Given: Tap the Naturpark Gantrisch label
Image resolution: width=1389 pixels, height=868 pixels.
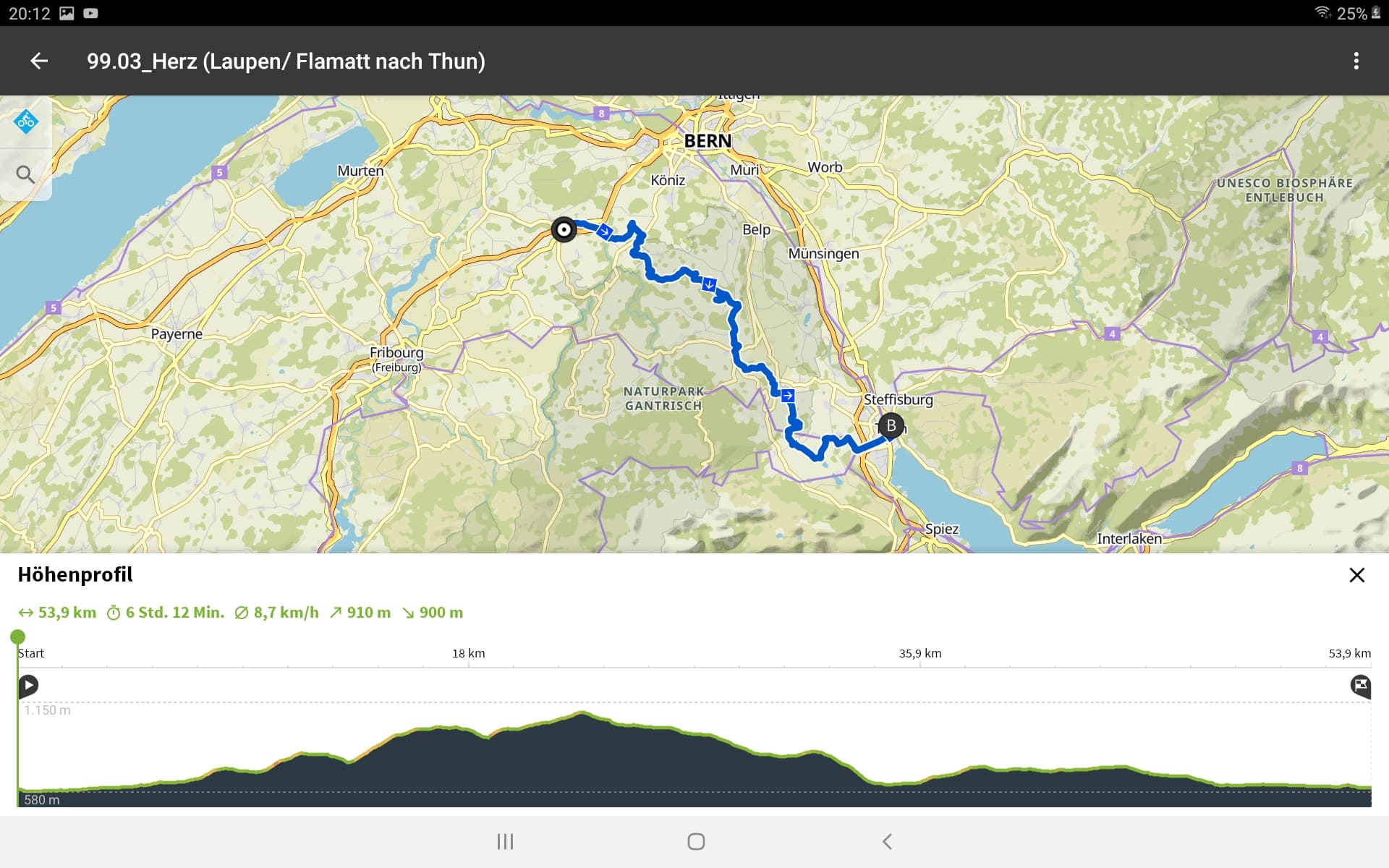Looking at the screenshot, I should [663, 399].
